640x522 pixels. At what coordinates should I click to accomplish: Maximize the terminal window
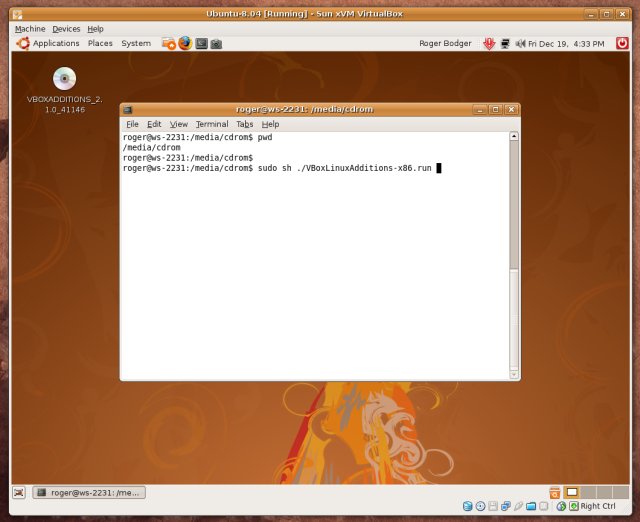click(x=495, y=109)
